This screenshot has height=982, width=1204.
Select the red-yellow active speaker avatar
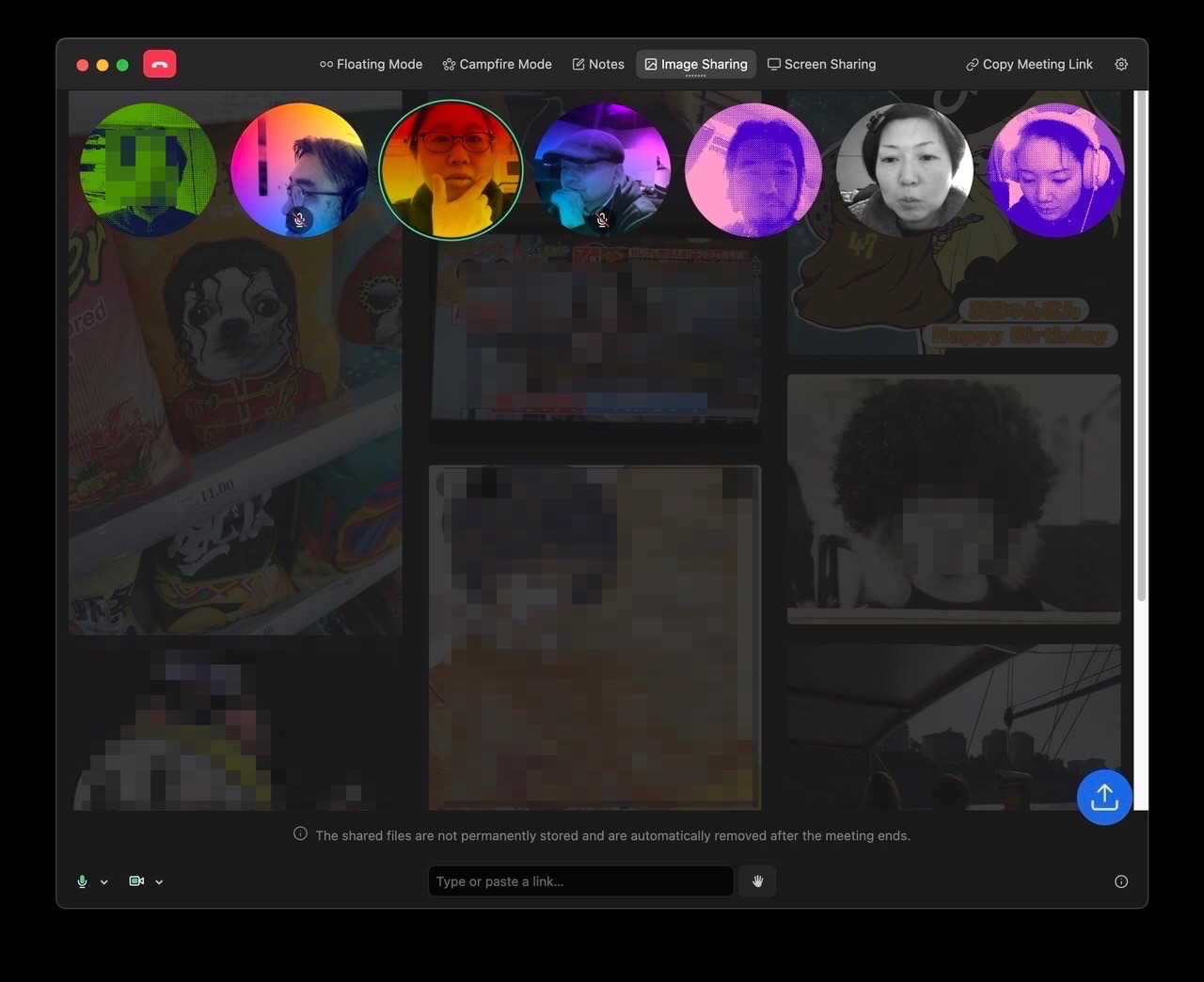click(x=451, y=170)
